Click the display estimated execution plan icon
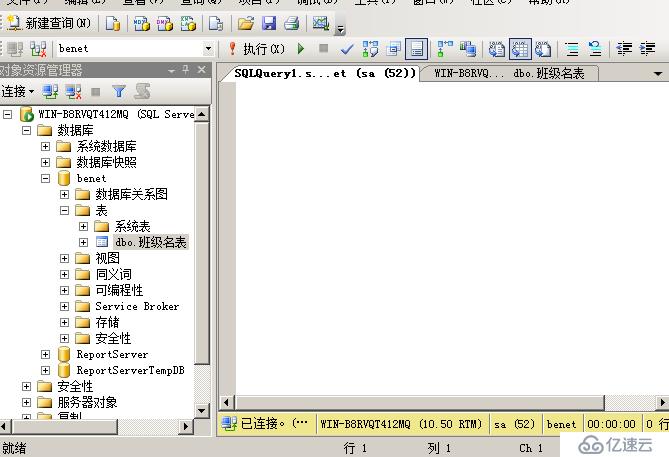The height and width of the screenshot is (457, 669). [x=370, y=49]
